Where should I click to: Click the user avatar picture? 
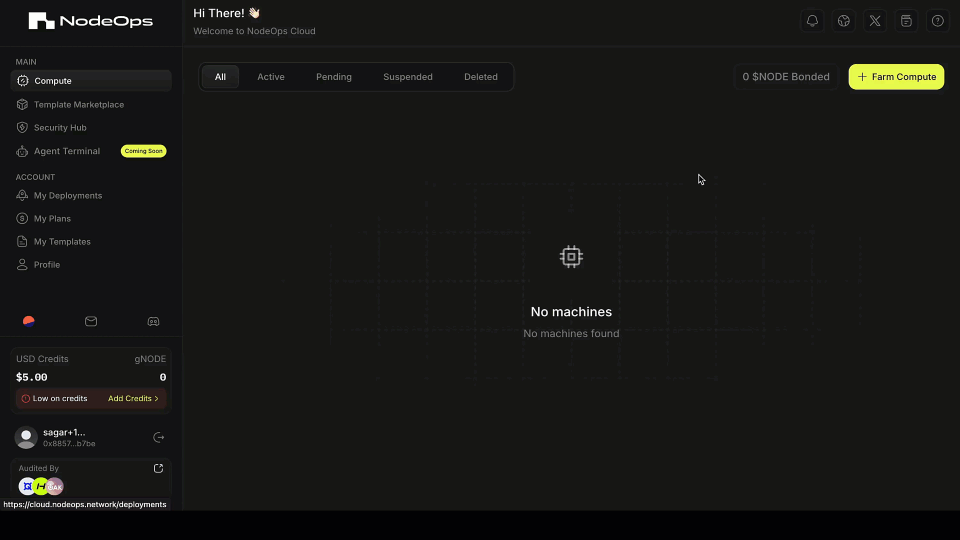(26, 437)
